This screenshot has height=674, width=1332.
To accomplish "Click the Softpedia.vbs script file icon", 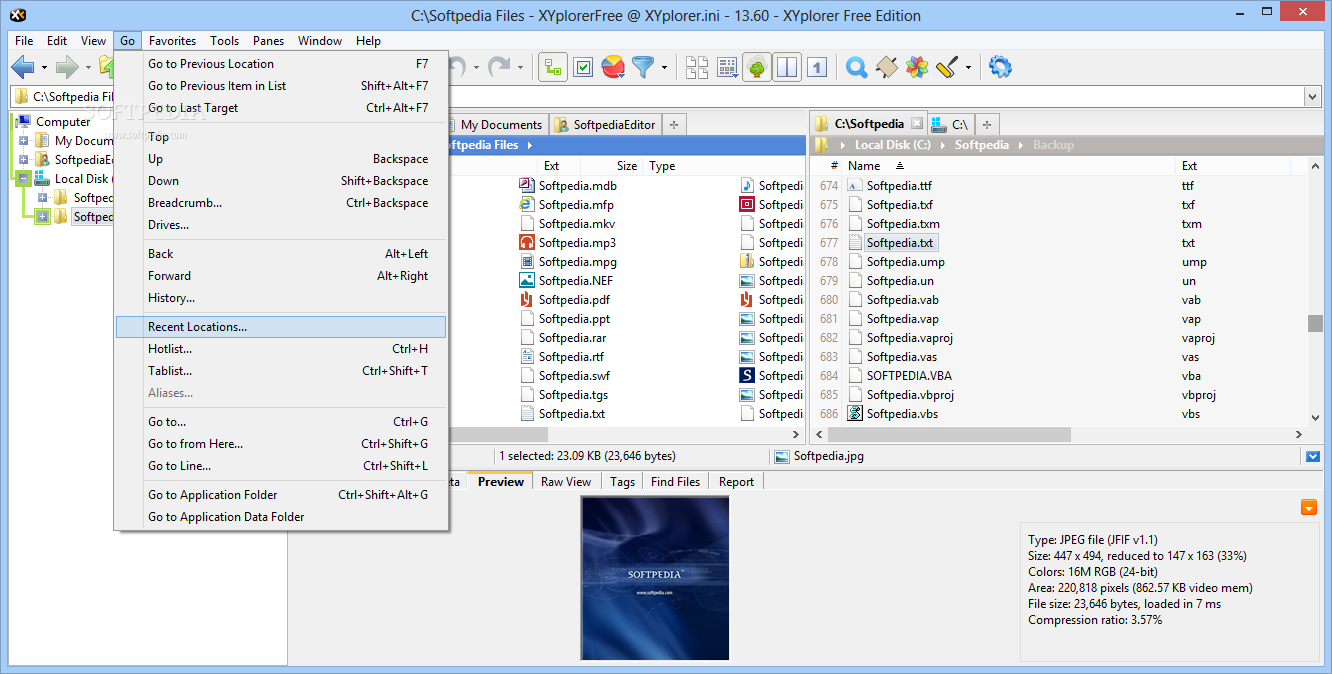I will tap(855, 414).
